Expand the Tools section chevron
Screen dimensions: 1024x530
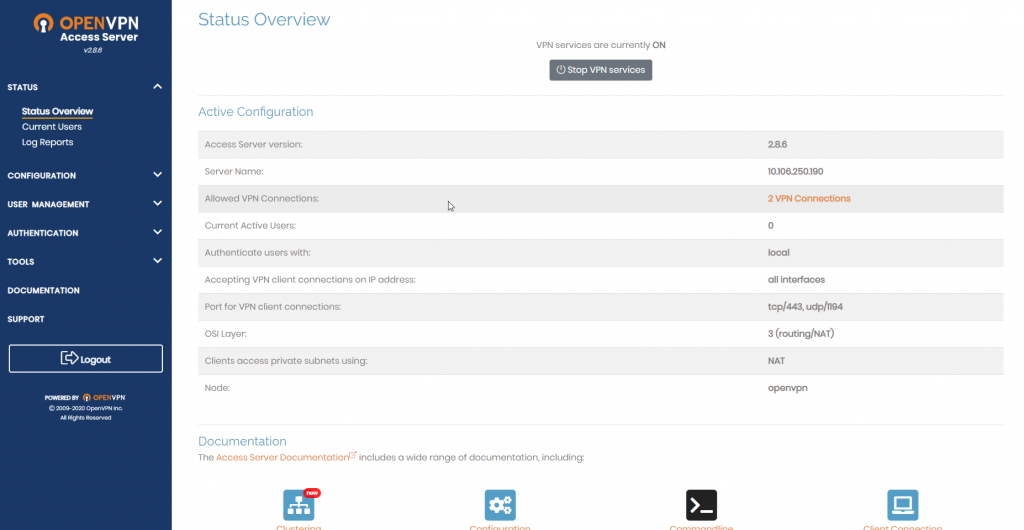click(x=157, y=261)
